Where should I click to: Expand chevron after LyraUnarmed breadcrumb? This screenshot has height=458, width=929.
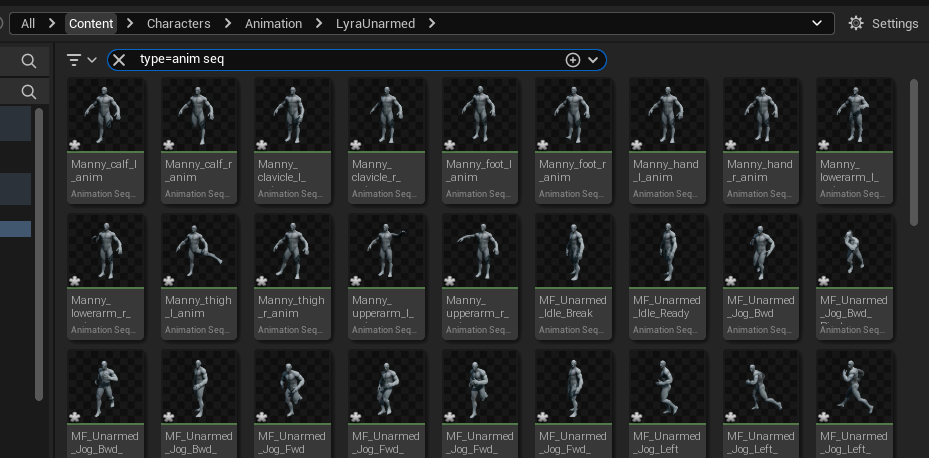coord(431,24)
